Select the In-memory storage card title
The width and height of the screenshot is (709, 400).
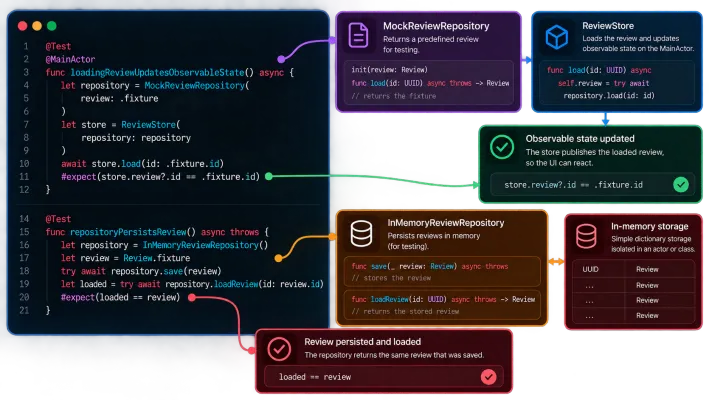(649, 226)
